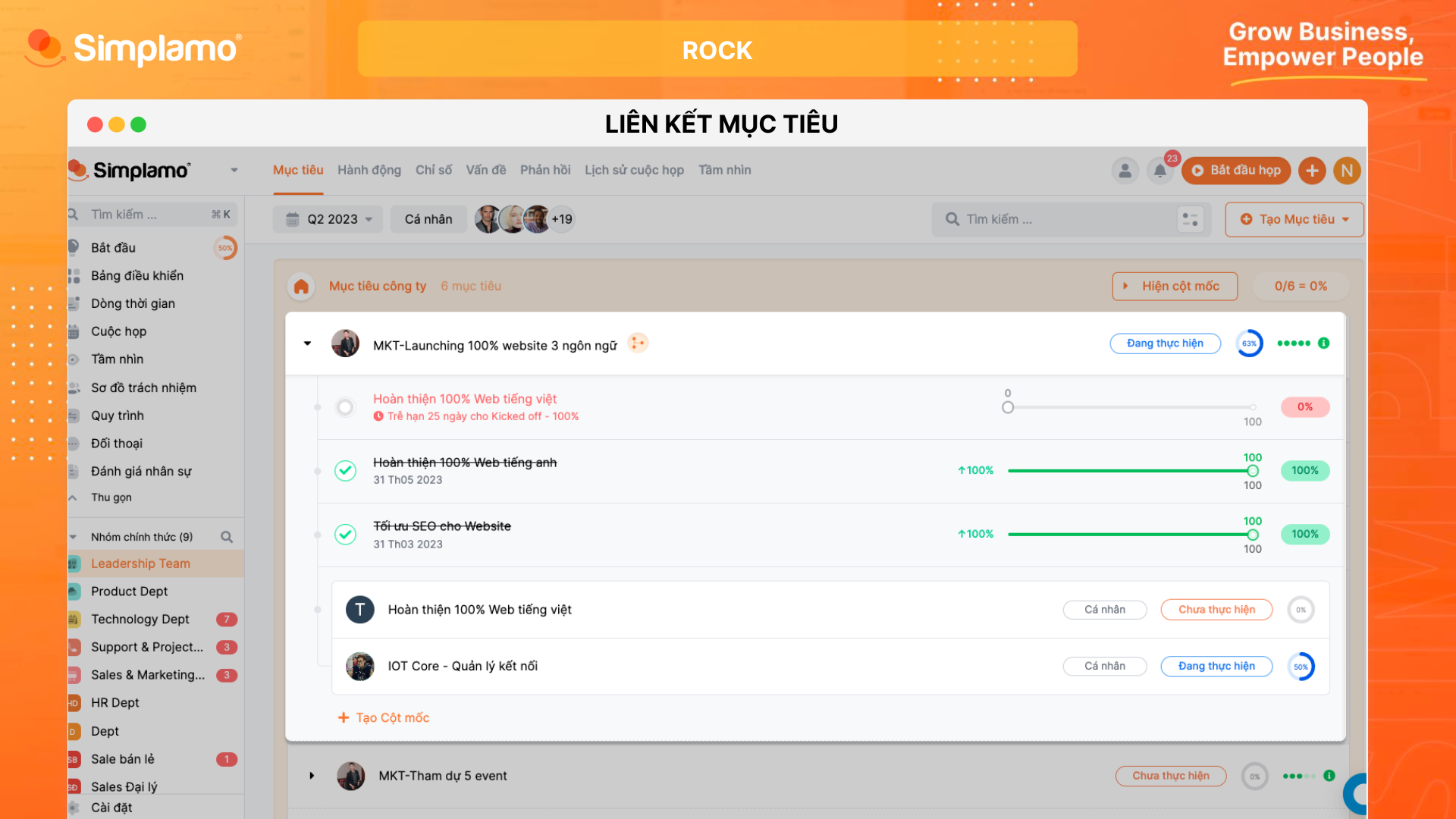The image size is (1456, 819).
Task: Toggle the completed checkbox for Hoàn thiện 100% Web tiếng anh
Action: [346, 469]
